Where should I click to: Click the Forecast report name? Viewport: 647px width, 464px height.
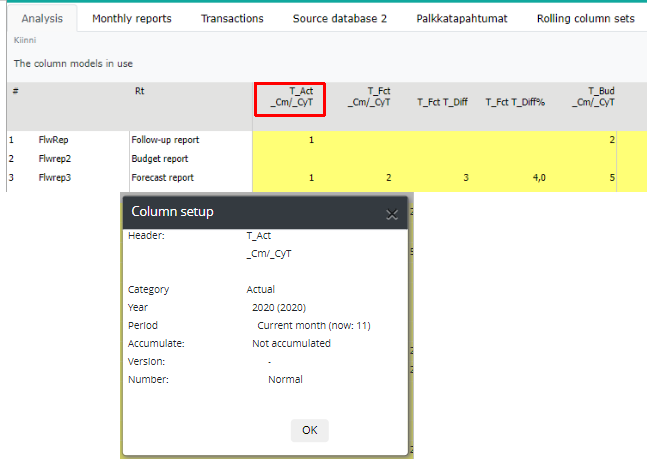point(163,178)
